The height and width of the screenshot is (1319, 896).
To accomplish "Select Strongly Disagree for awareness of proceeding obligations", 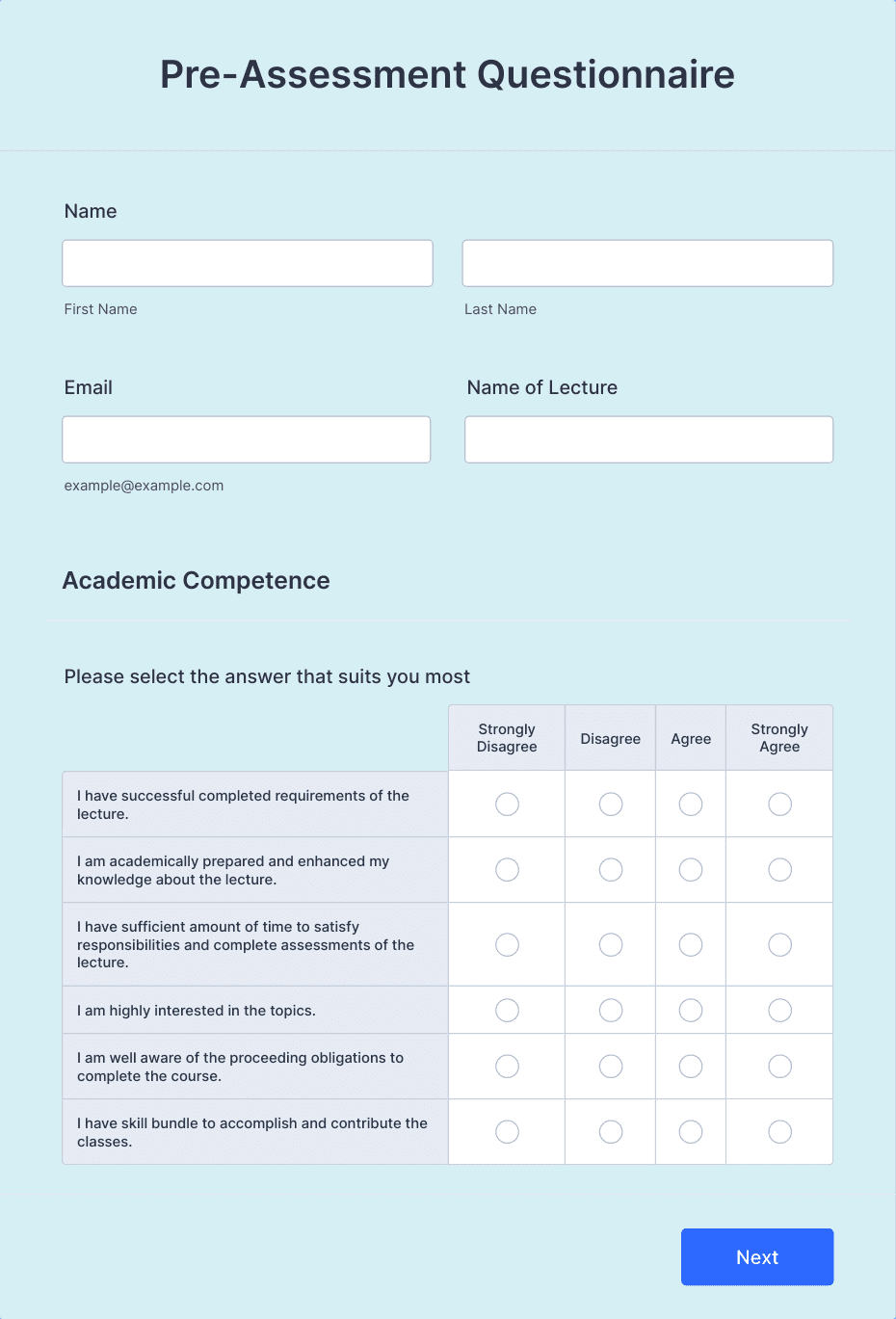I will 507,1066.
